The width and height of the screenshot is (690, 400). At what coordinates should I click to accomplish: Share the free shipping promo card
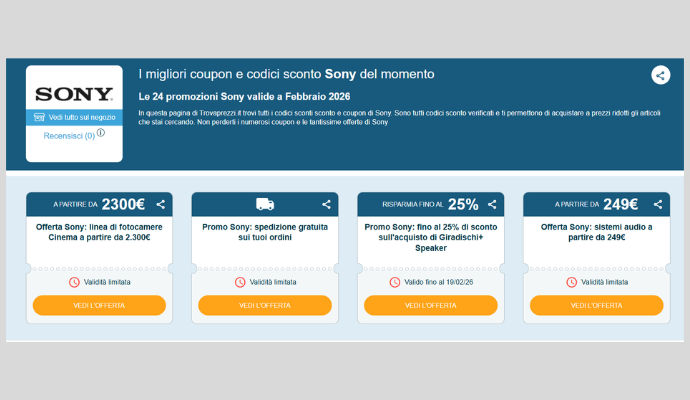click(x=326, y=204)
